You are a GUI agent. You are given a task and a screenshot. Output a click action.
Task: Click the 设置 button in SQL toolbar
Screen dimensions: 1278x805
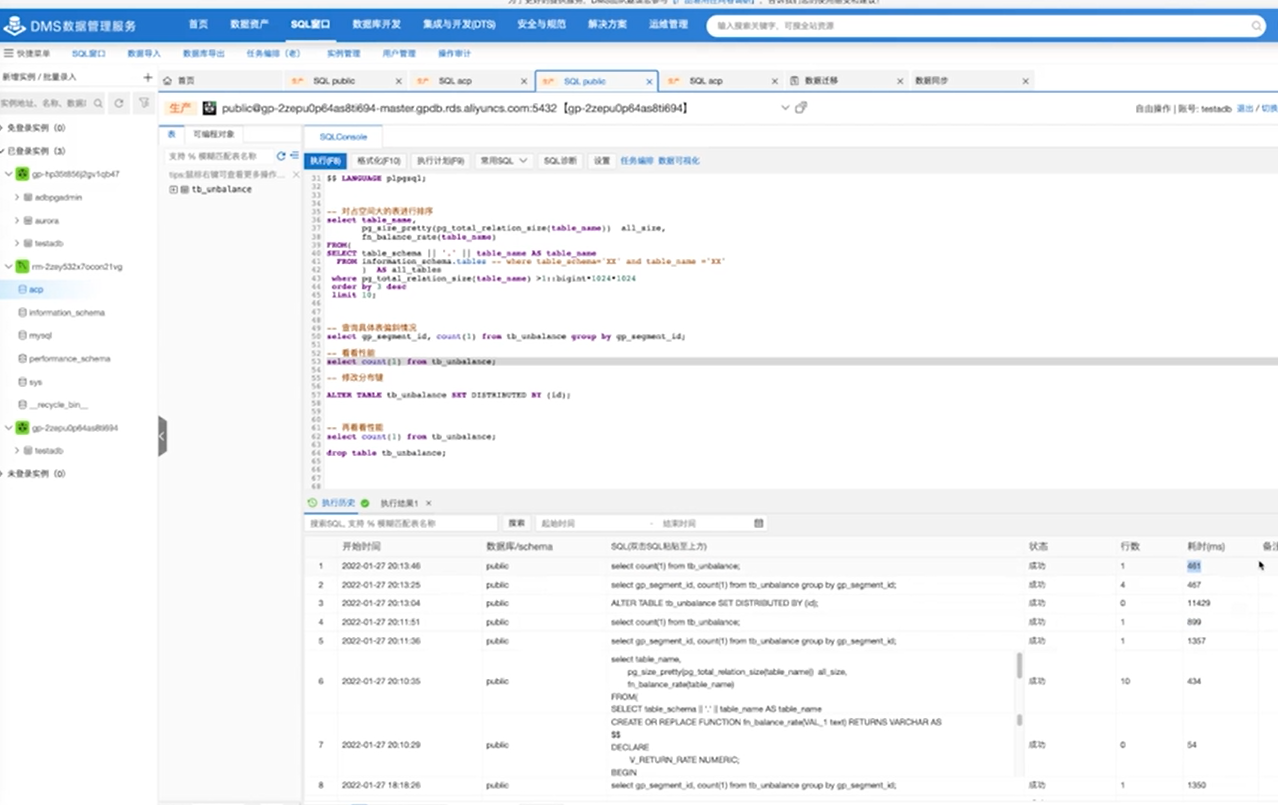(x=602, y=160)
